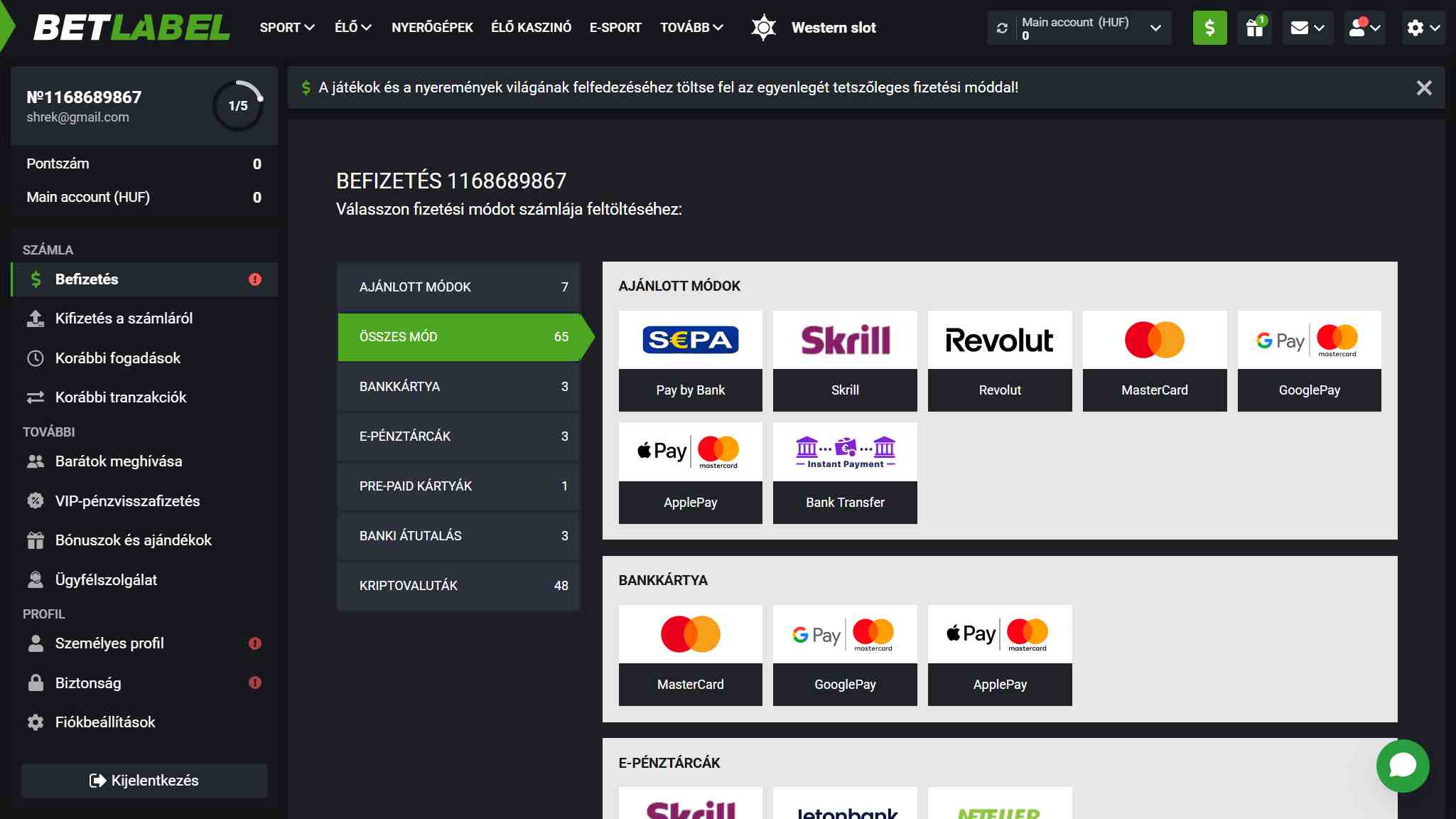Viewport: 1456px width, 819px height.
Task: Click the Kijelentkezés logout button
Action: 144,781
